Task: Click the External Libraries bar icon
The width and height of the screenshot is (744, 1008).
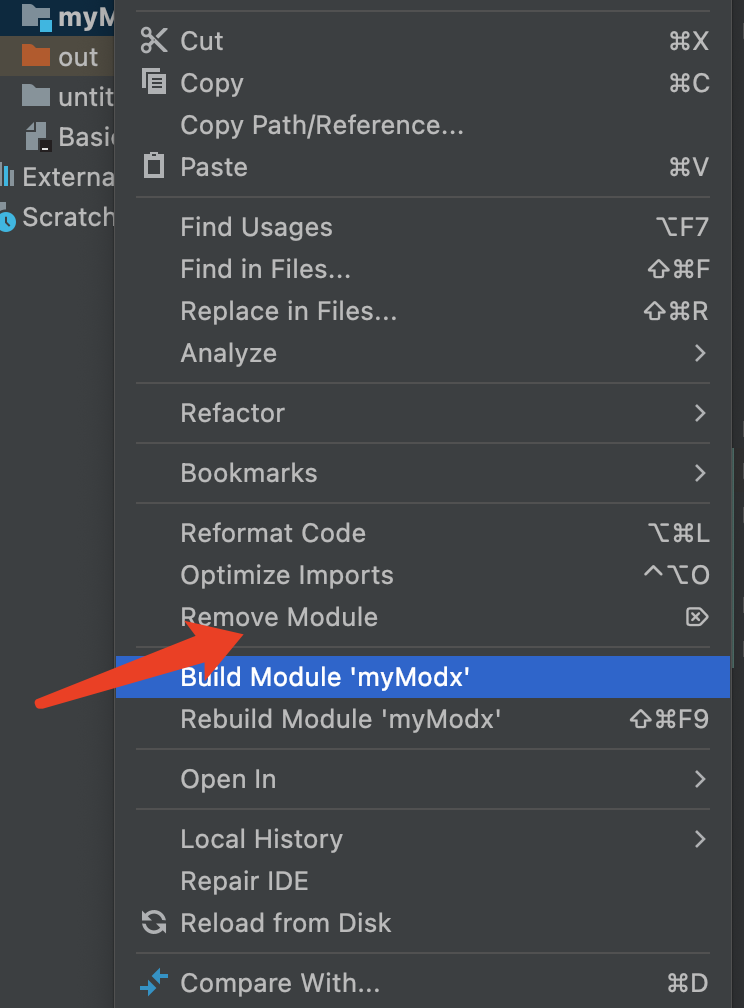Action: [8, 177]
